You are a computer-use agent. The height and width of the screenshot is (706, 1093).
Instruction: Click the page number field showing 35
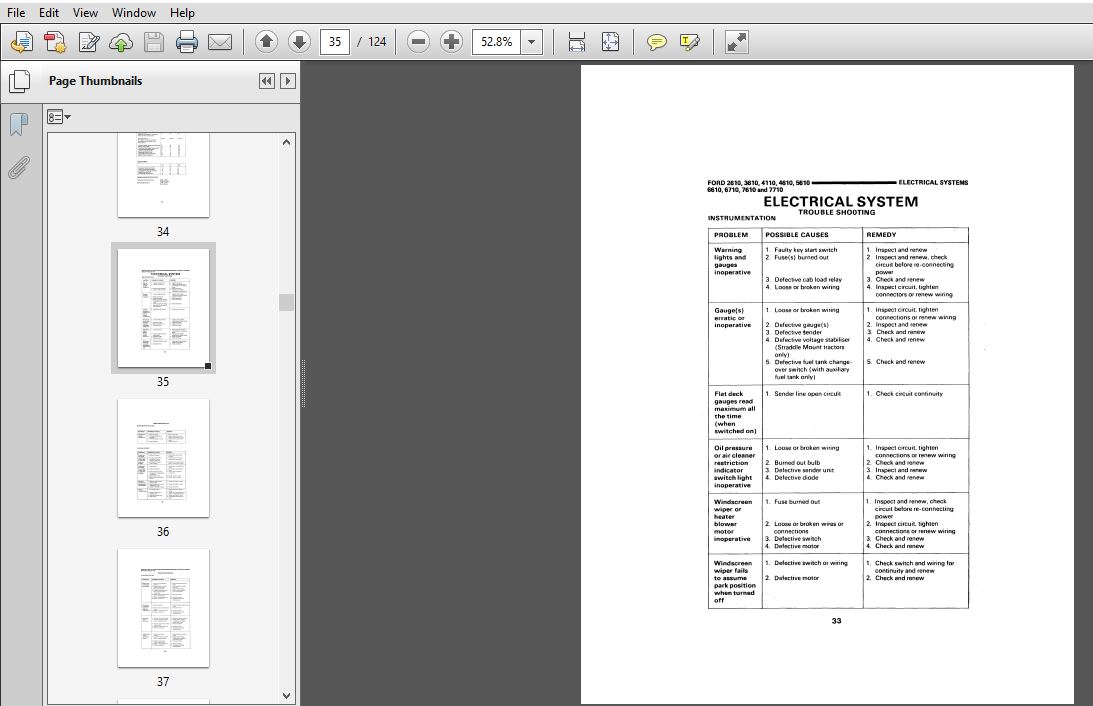tap(335, 42)
